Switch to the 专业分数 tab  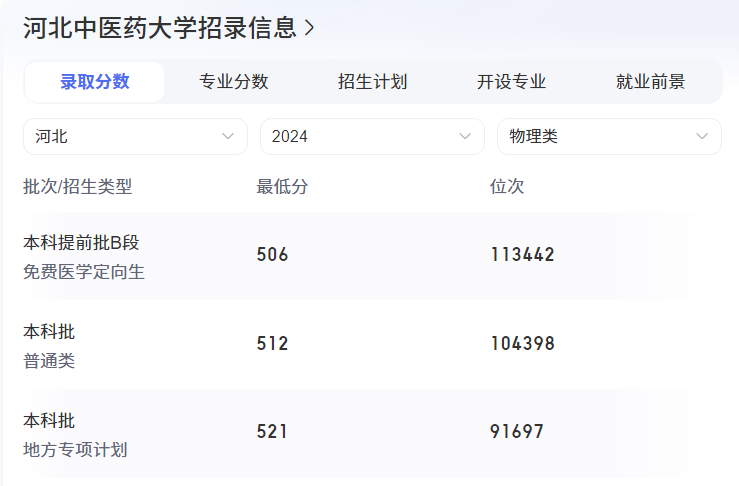[233, 82]
